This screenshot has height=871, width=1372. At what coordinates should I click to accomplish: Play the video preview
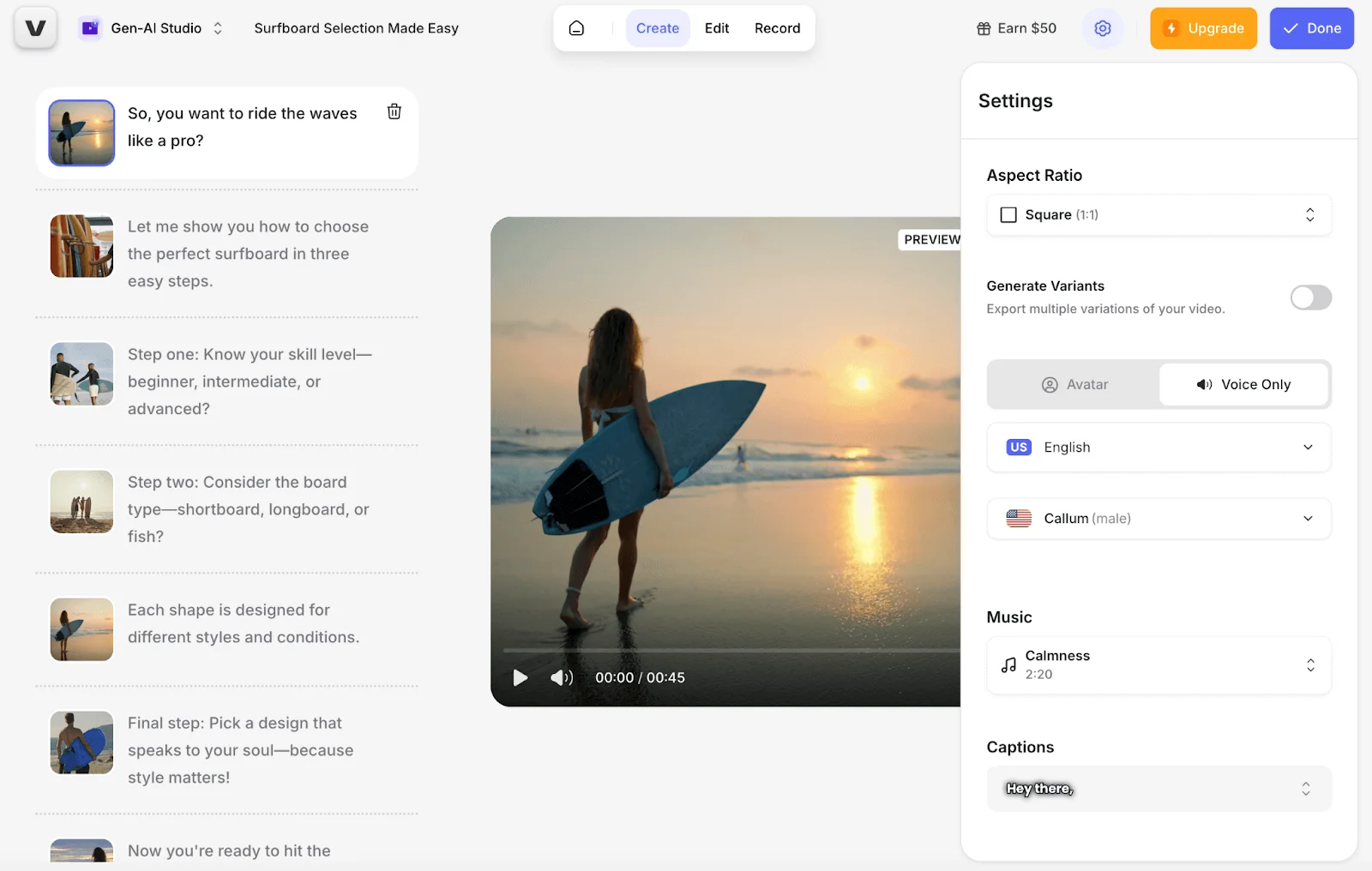point(520,678)
